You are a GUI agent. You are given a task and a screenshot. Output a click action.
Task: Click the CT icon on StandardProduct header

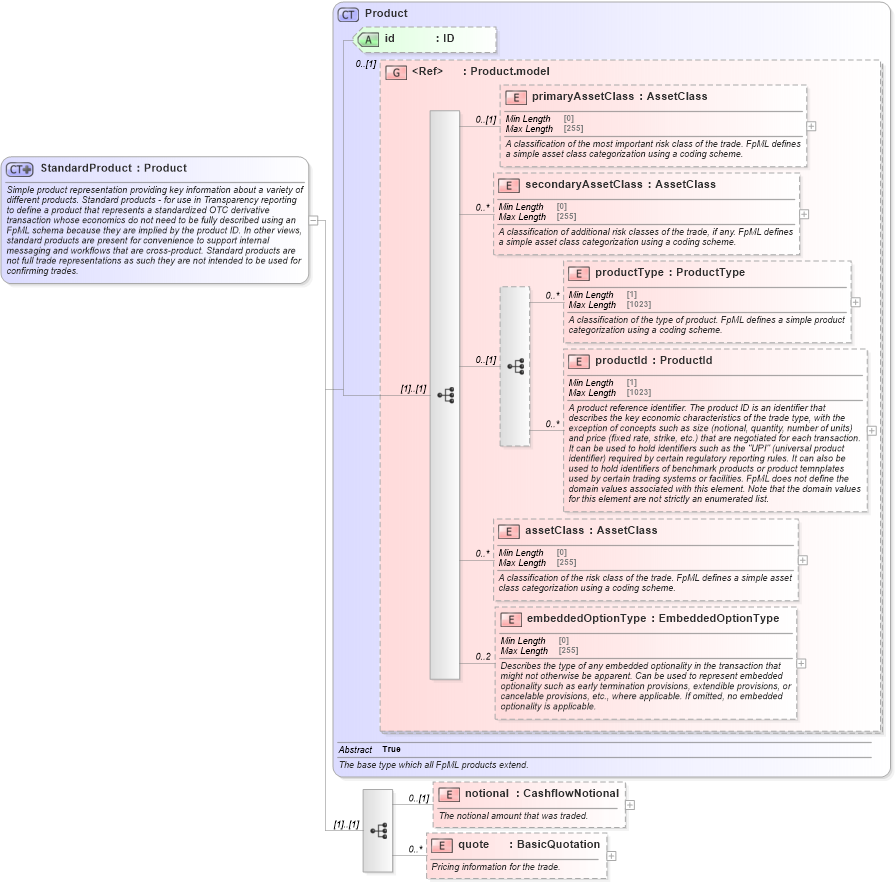pos(21,168)
